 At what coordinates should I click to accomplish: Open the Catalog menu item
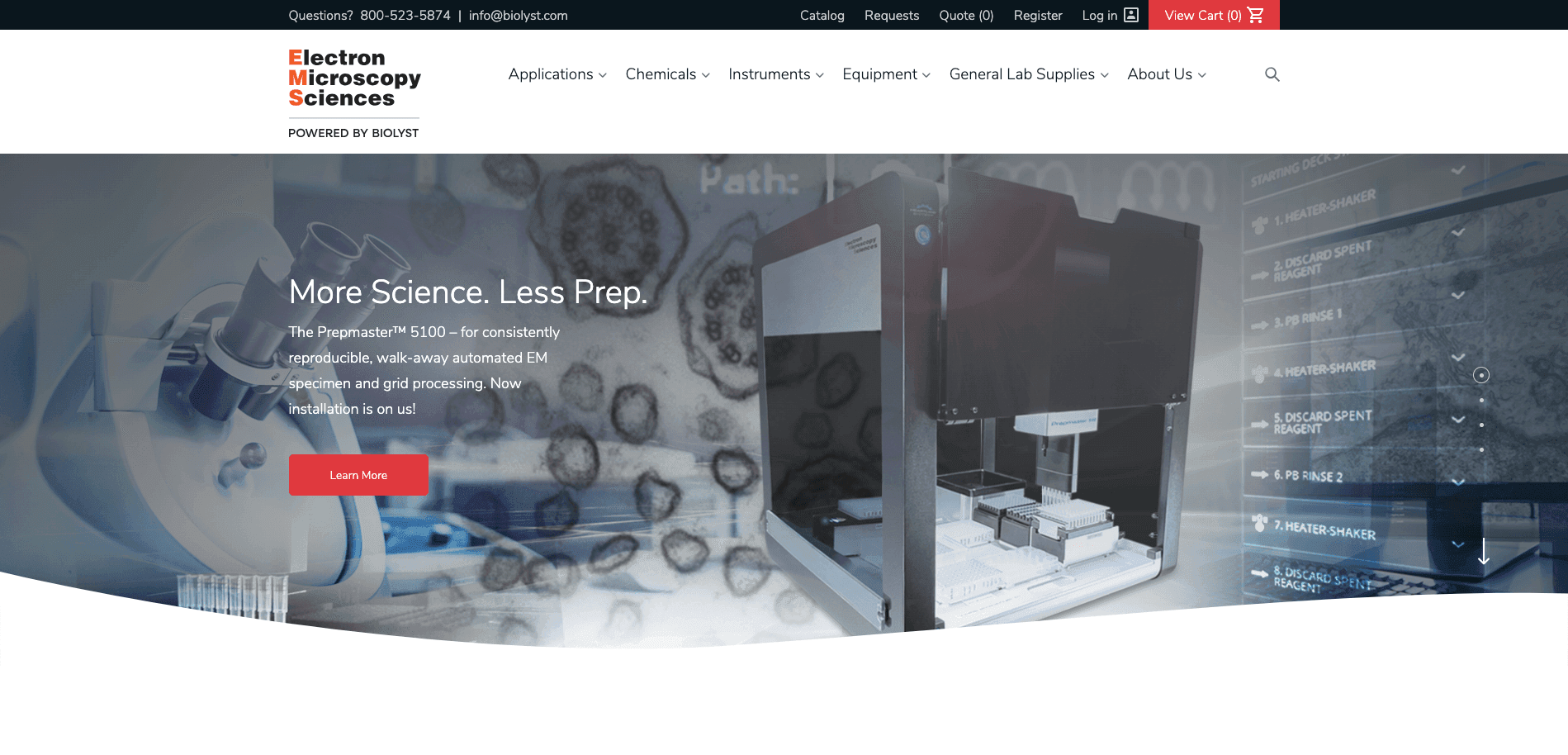click(822, 15)
